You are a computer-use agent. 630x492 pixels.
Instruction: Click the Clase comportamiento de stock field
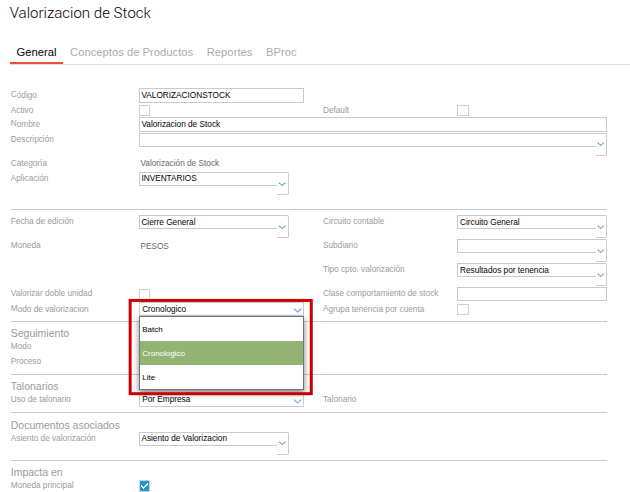point(531,294)
